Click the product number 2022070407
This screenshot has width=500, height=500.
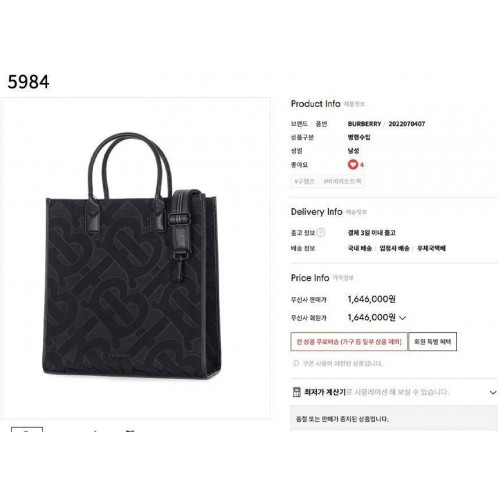(x=407, y=124)
